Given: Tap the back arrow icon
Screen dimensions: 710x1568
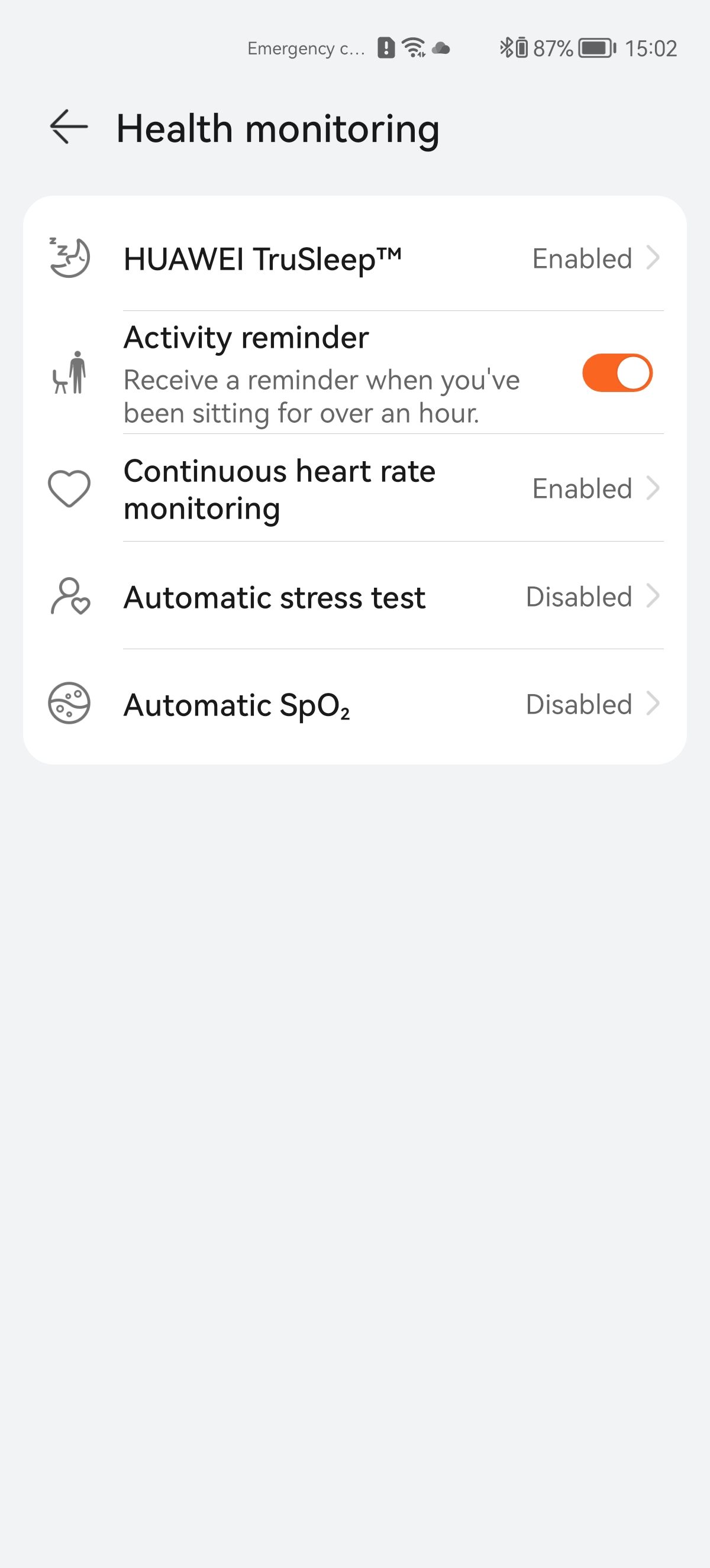Looking at the screenshot, I should (x=69, y=127).
